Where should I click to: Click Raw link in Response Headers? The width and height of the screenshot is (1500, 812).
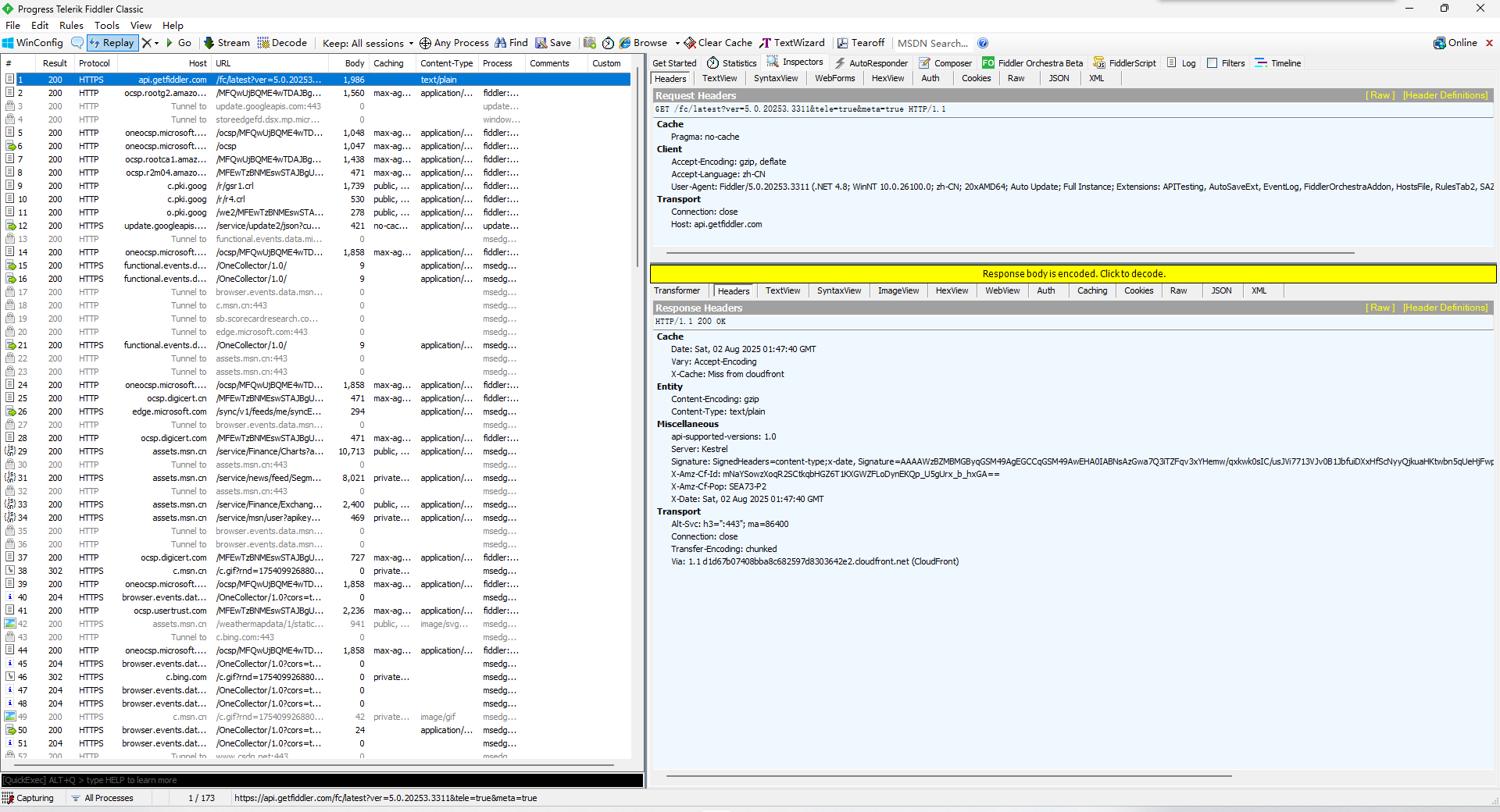click(1380, 308)
